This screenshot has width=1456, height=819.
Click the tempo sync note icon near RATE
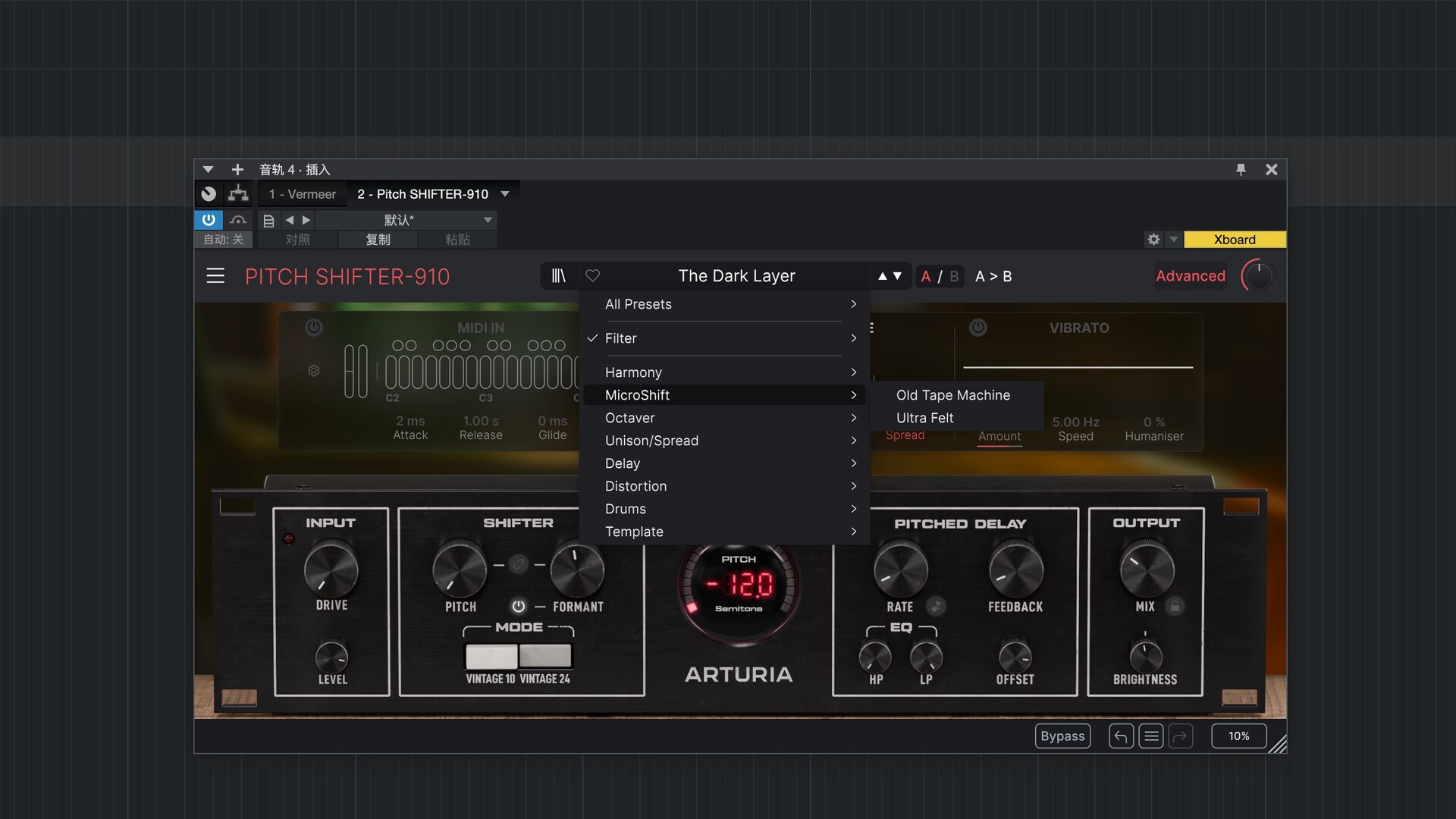(937, 606)
